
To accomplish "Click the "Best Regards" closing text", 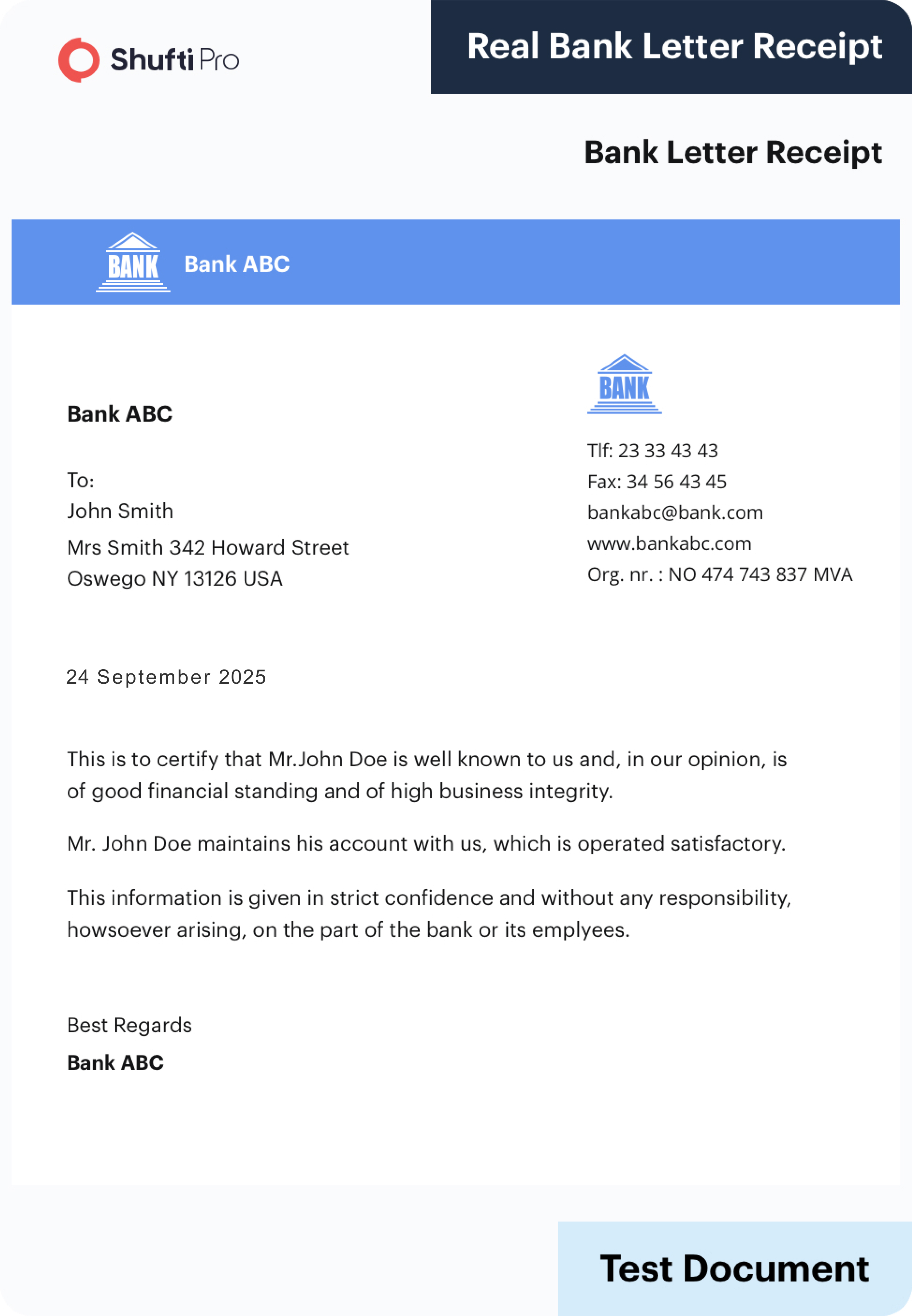I will [x=129, y=1025].
